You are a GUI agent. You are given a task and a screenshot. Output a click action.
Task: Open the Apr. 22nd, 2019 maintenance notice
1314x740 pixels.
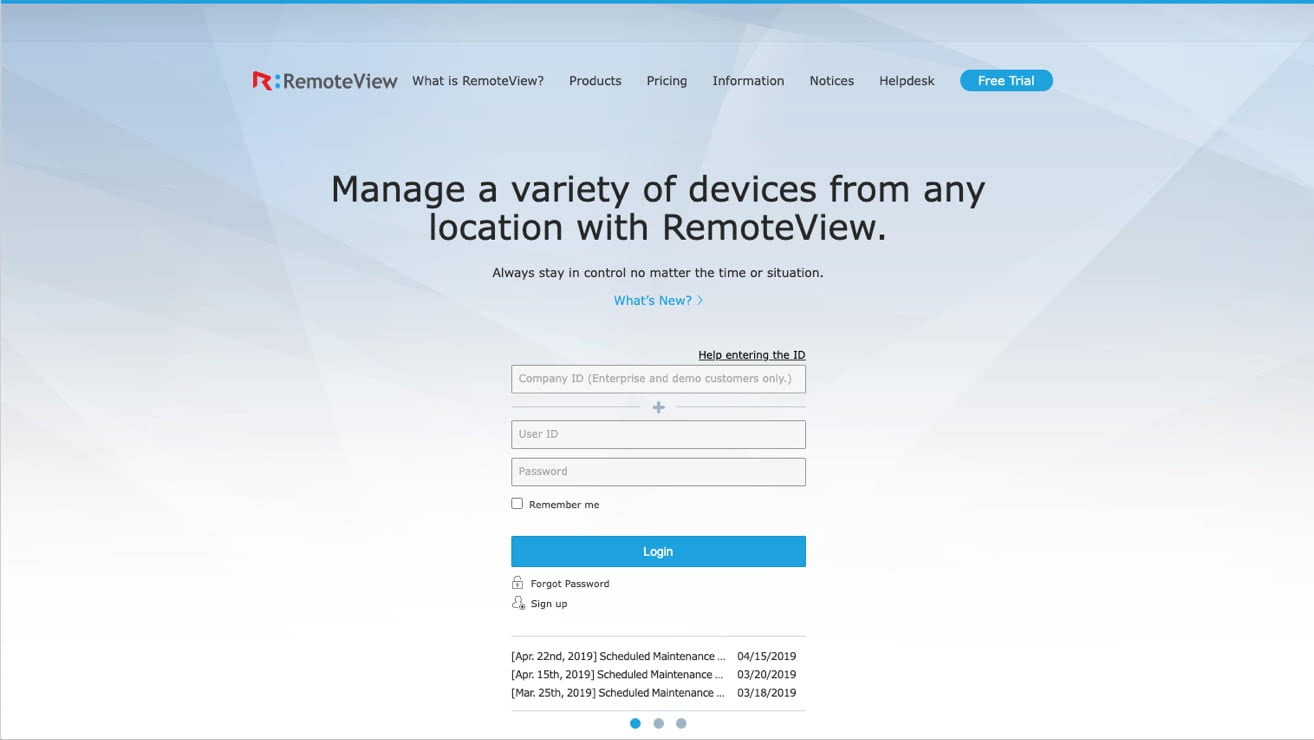pos(618,657)
